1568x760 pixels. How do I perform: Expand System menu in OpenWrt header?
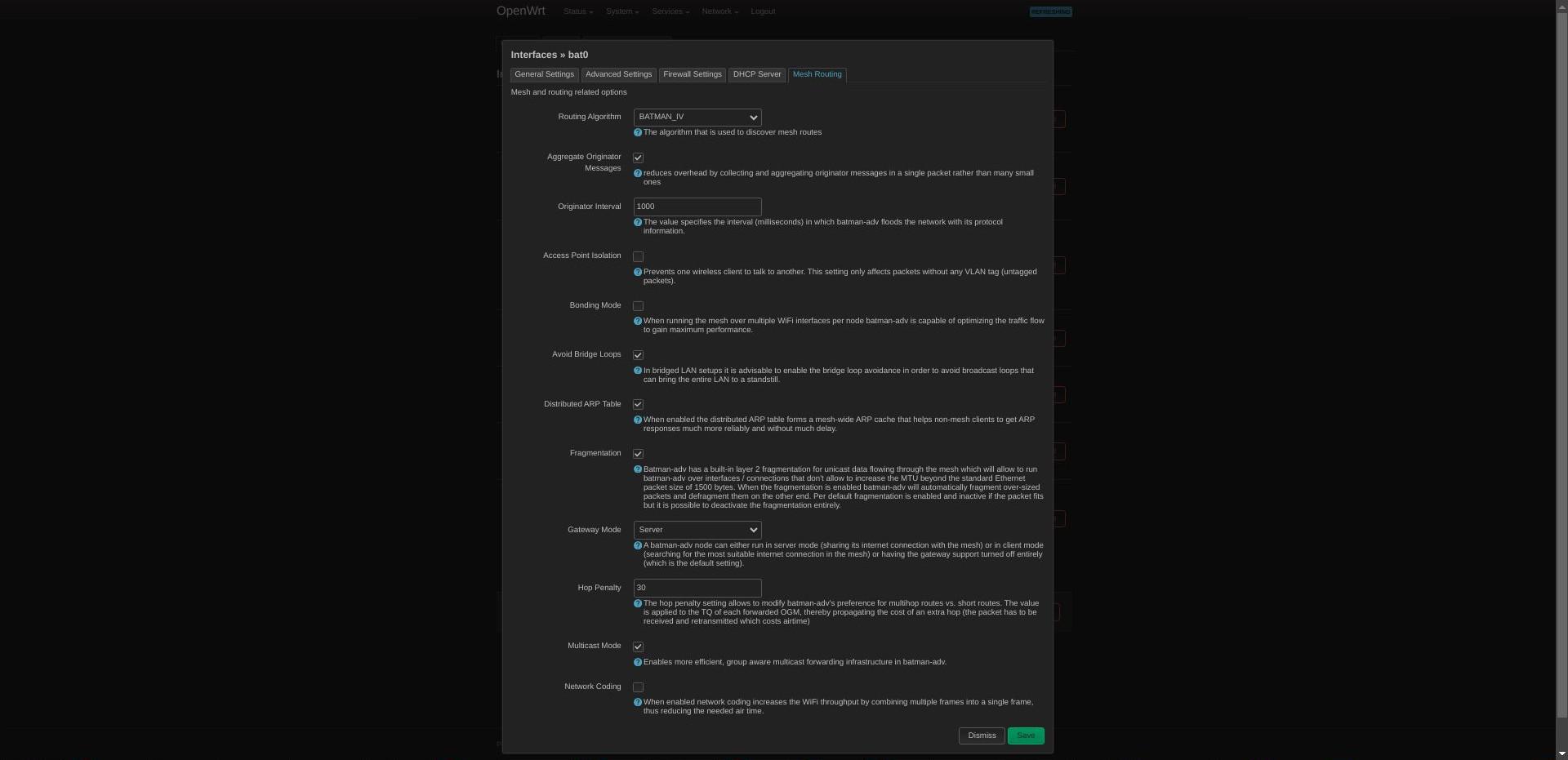point(622,11)
